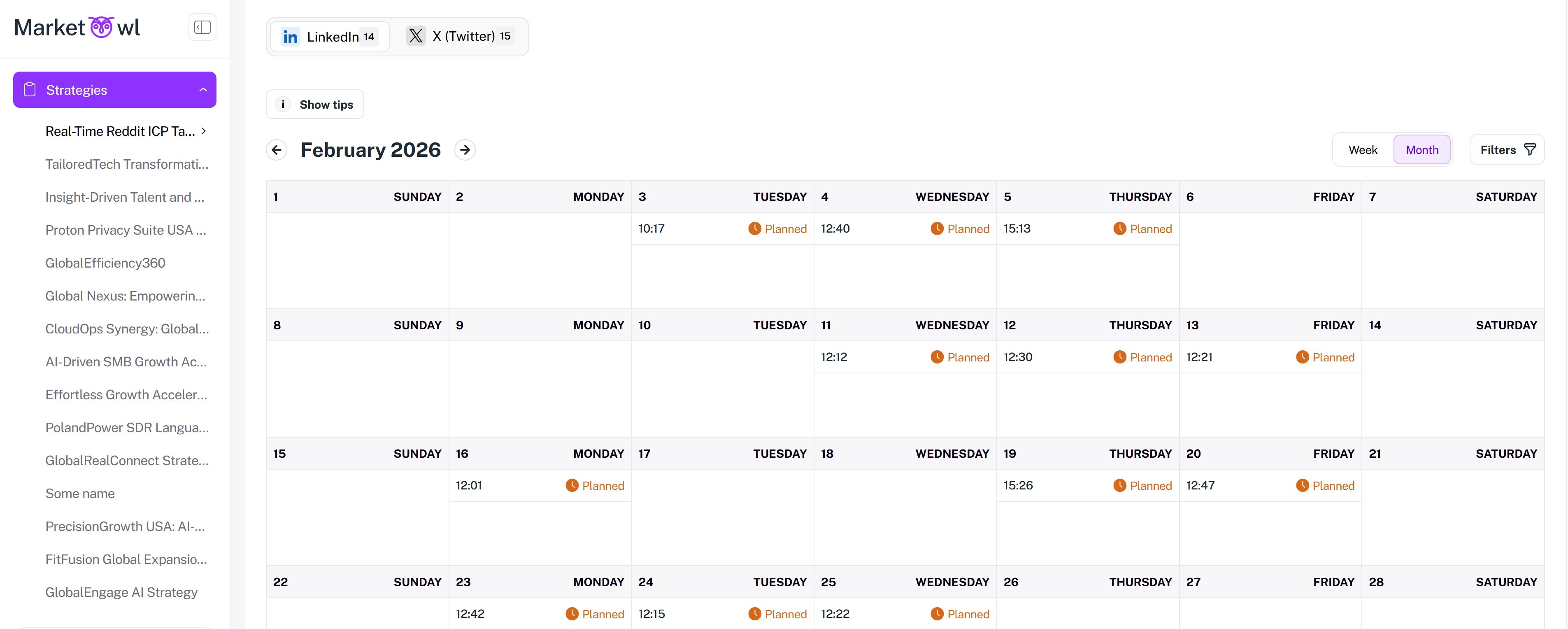Collapse the sidebar panel icon
1568x629 pixels.
pyautogui.click(x=202, y=28)
